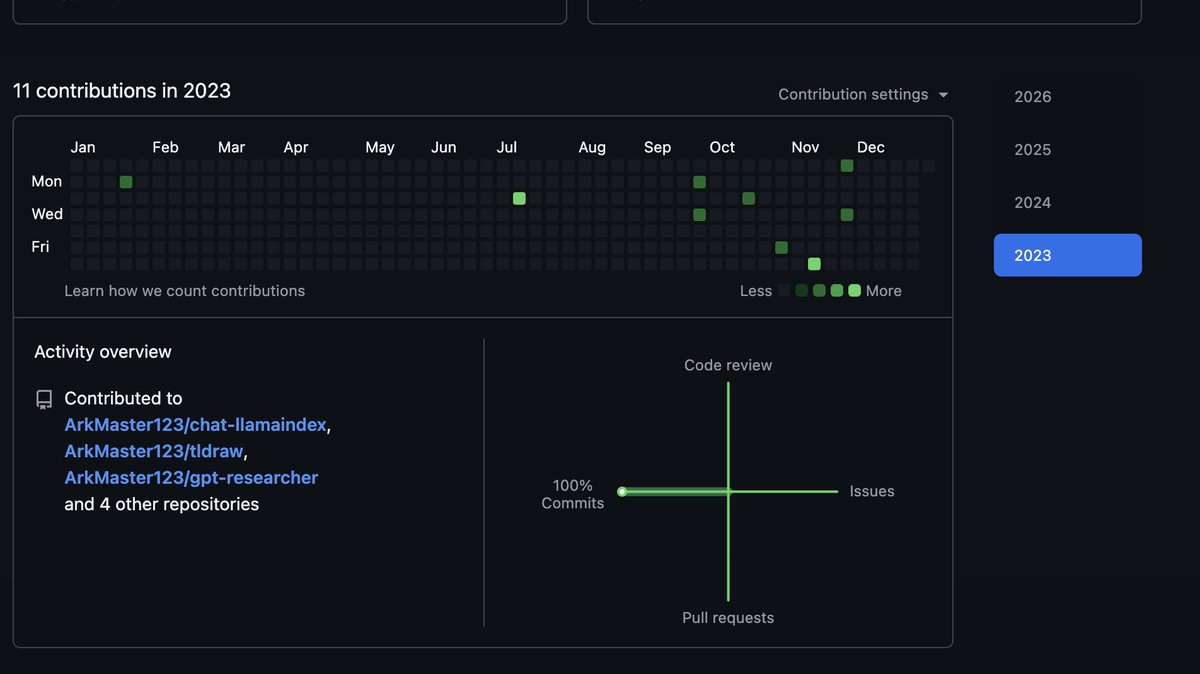Click the 'Jan' month label
This screenshot has width=1200, height=674.
(83, 147)
